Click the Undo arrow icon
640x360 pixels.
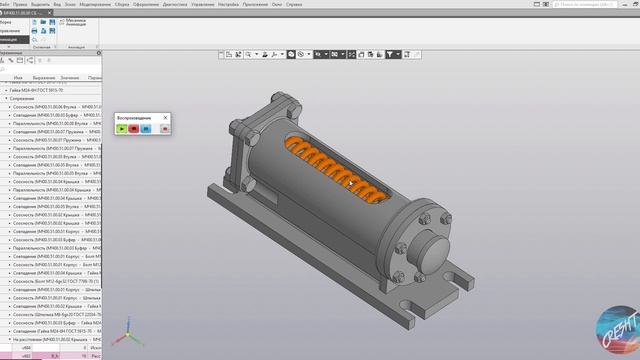click(34, 40)
